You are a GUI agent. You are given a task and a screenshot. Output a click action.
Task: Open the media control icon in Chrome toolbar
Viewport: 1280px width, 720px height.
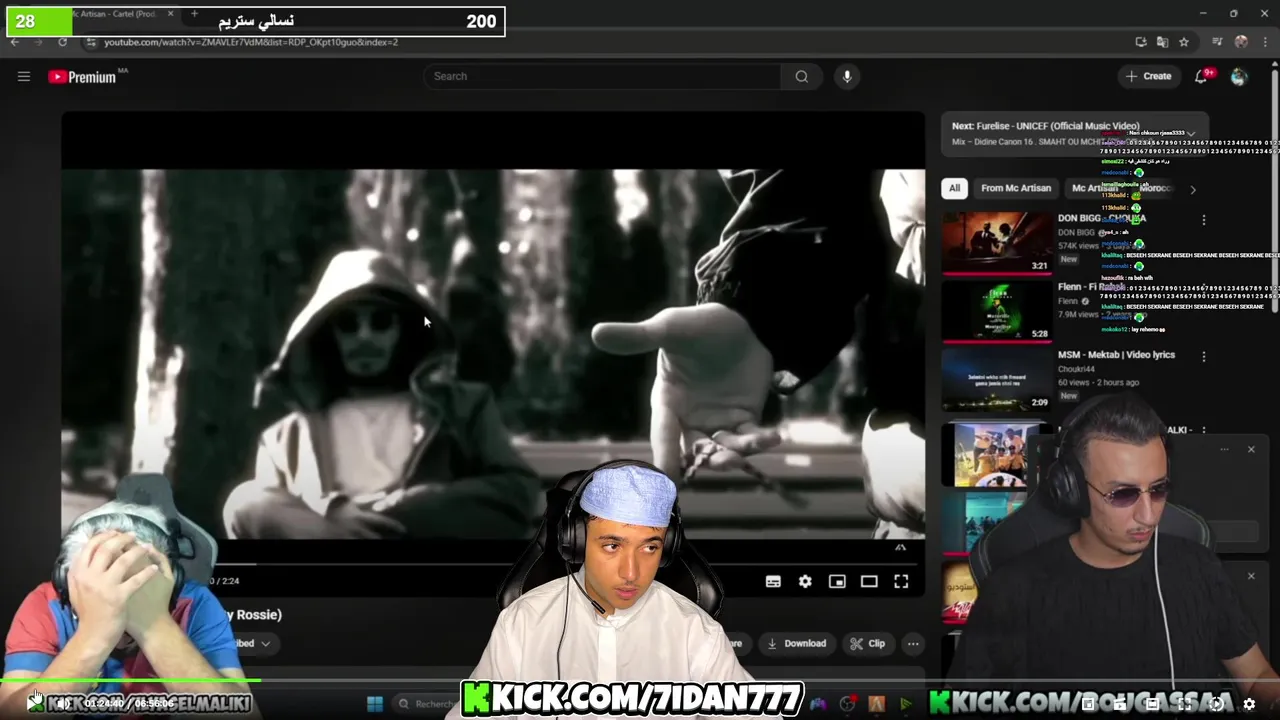[x=1217, y=42]
